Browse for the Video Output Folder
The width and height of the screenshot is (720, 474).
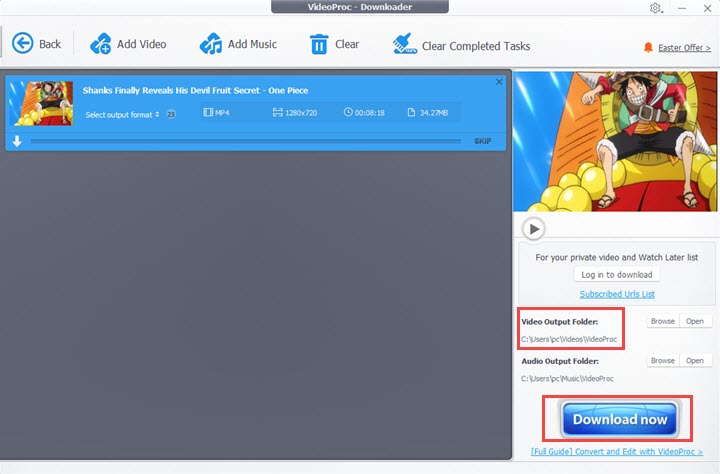coord(663,321)
